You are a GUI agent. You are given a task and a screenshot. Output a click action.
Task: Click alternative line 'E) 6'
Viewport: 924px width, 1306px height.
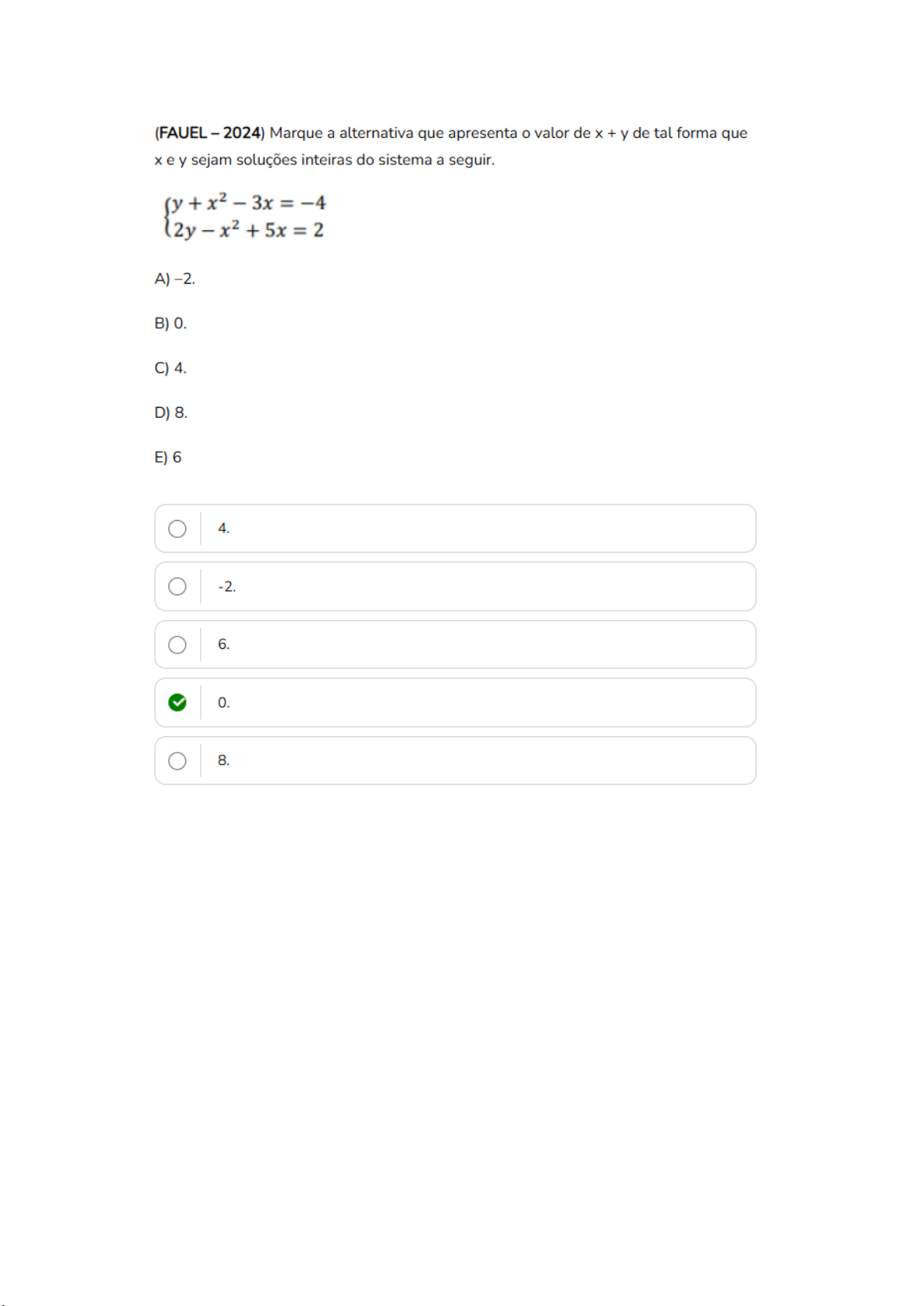[x=167, y=457]
